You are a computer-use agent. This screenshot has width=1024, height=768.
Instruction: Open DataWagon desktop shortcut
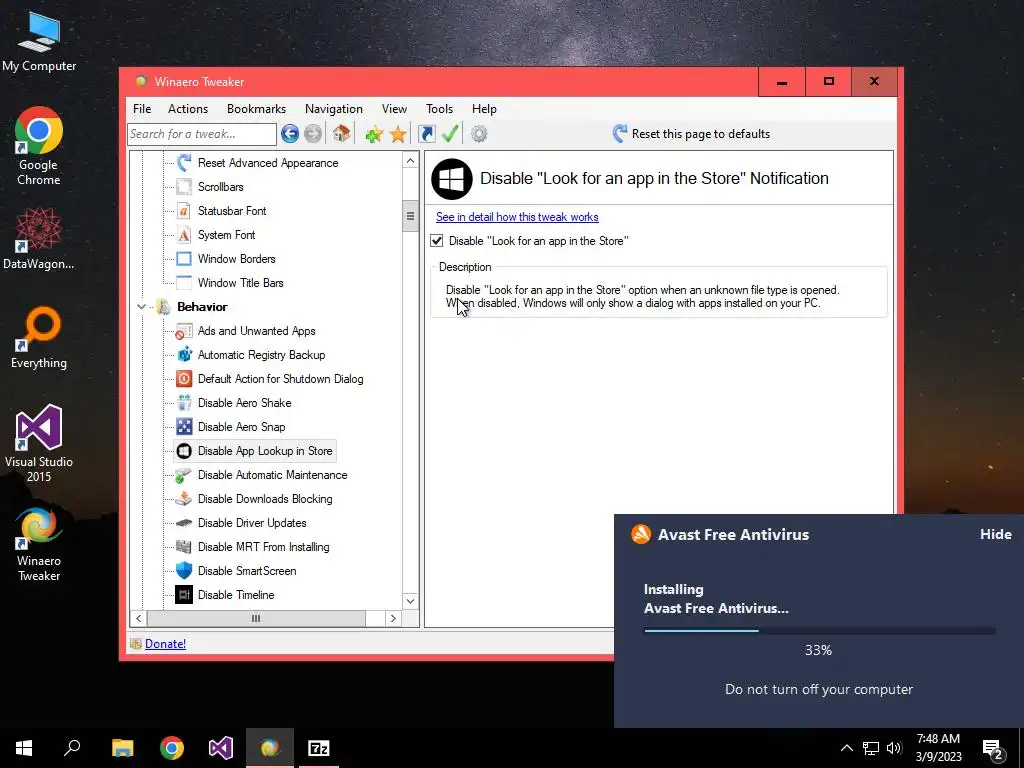tap(39, 238)
